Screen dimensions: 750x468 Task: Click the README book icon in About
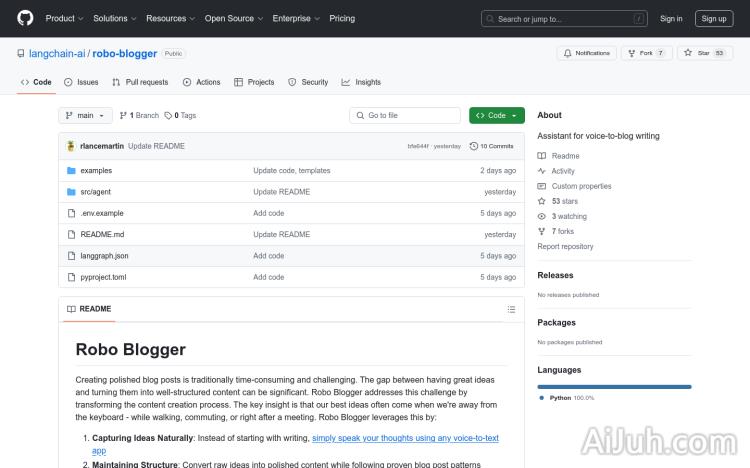tap(542, 156)
